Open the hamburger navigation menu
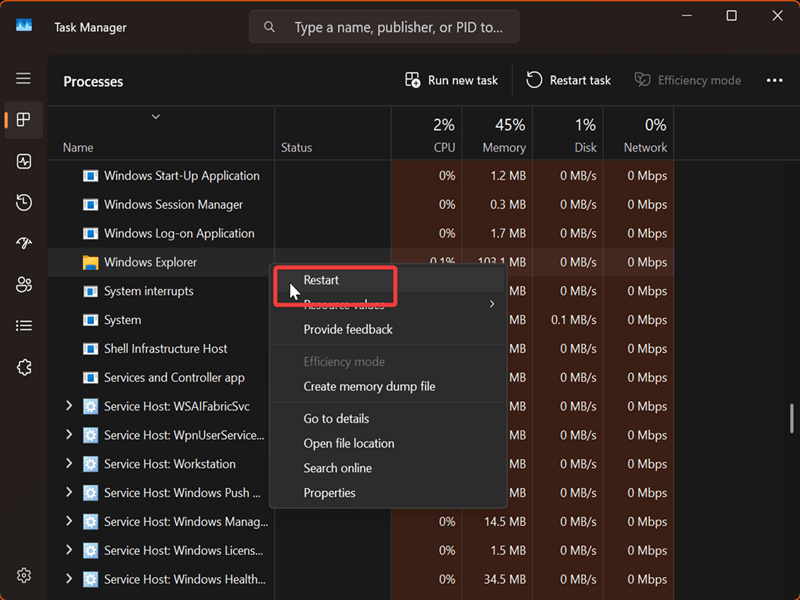800x600 pixels. [23, 79]
